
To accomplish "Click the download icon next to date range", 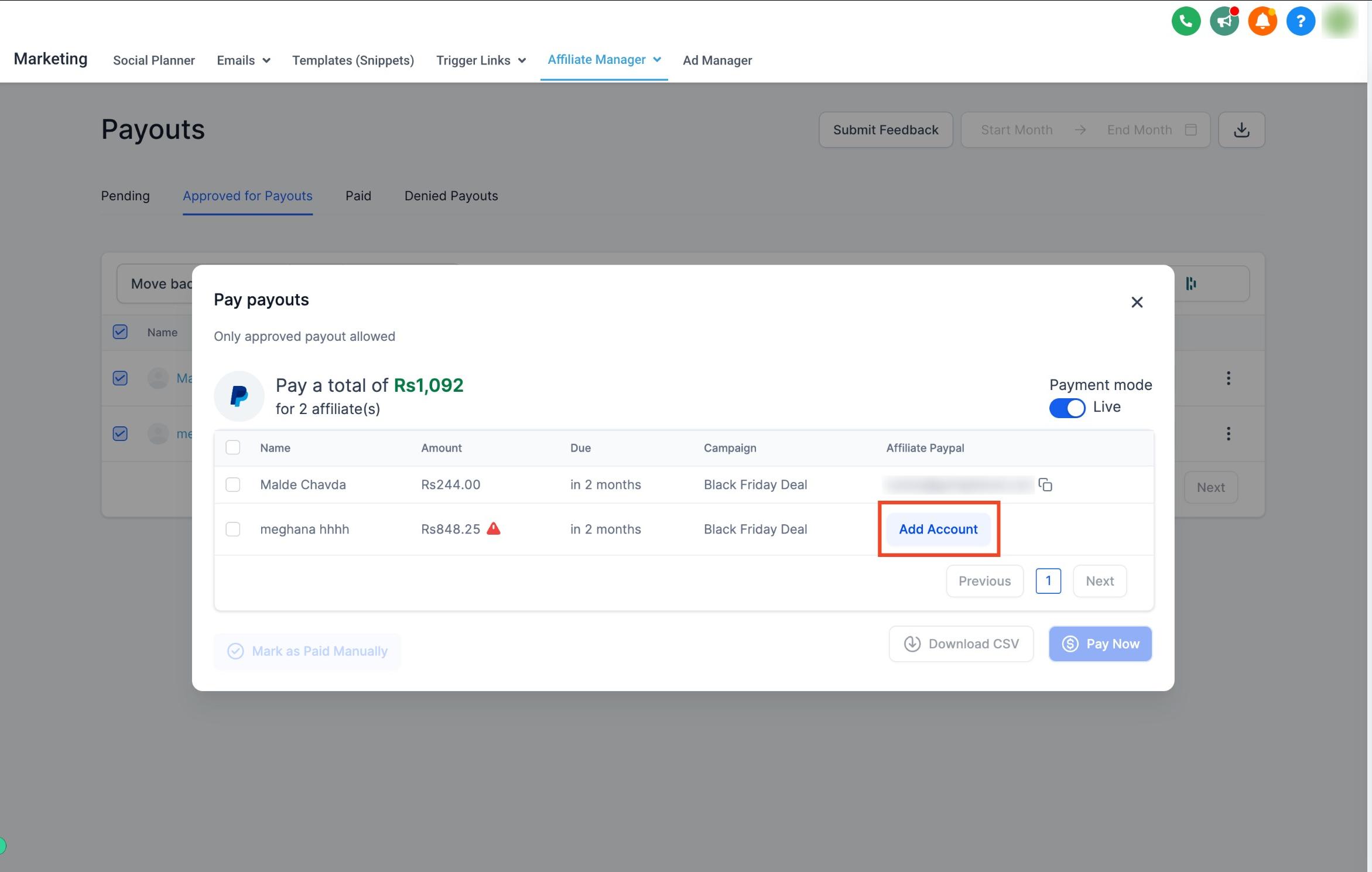I will click(1241, 129).
